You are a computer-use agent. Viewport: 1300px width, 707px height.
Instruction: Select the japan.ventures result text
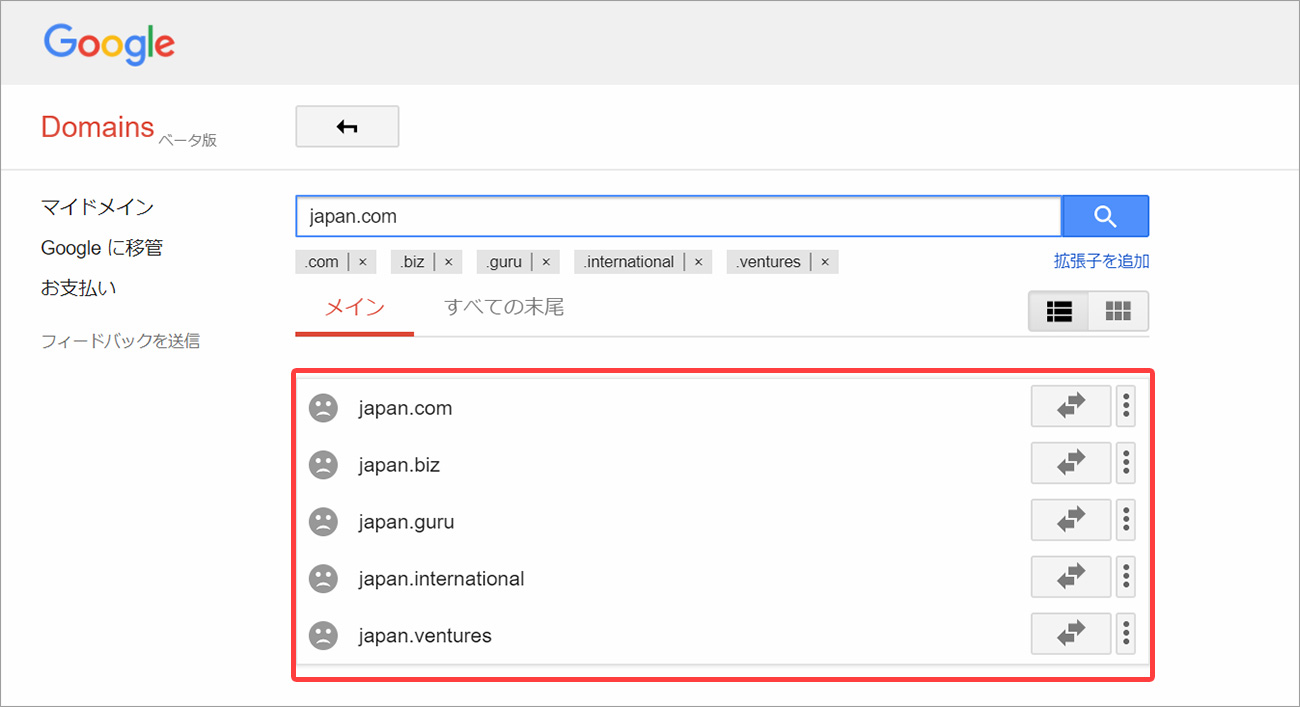pyautogui.click(x=425, y=635)
